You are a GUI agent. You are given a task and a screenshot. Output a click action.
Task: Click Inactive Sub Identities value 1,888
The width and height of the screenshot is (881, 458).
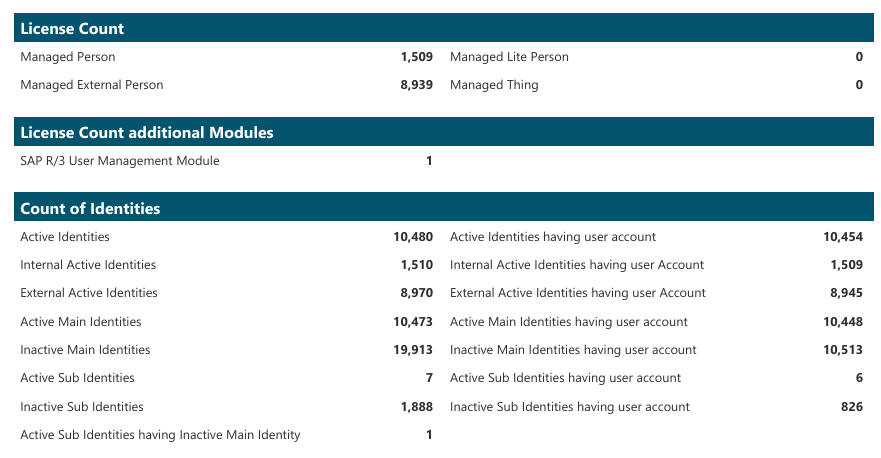click(x=416, y=407)
